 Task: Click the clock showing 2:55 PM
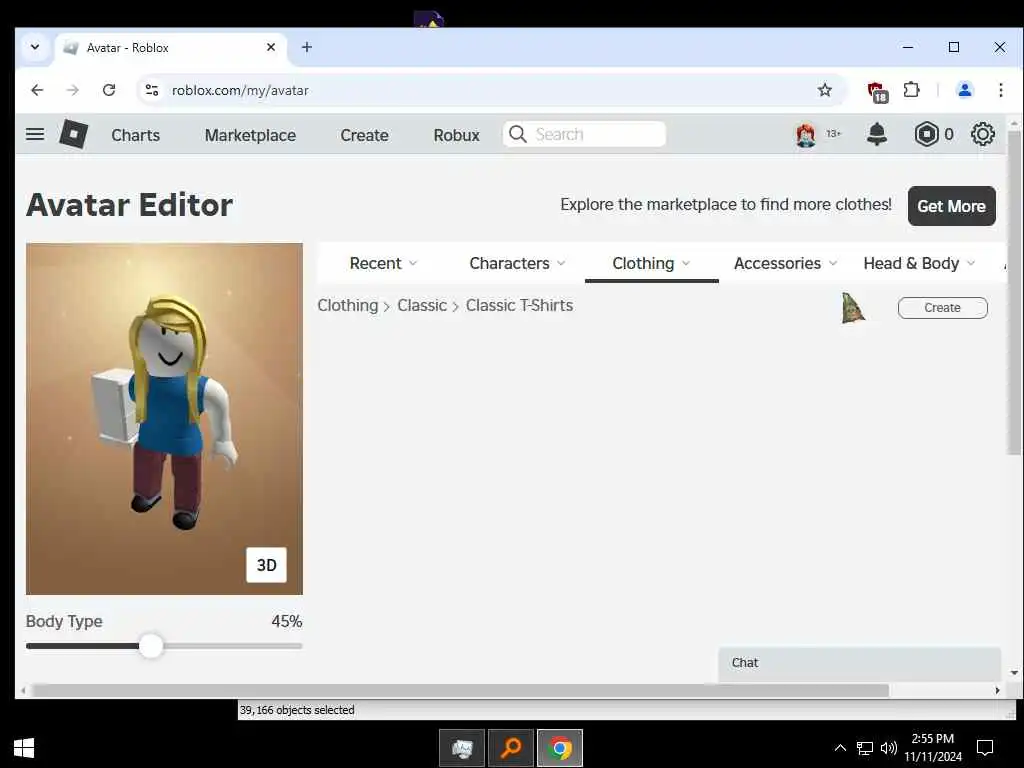933,739
